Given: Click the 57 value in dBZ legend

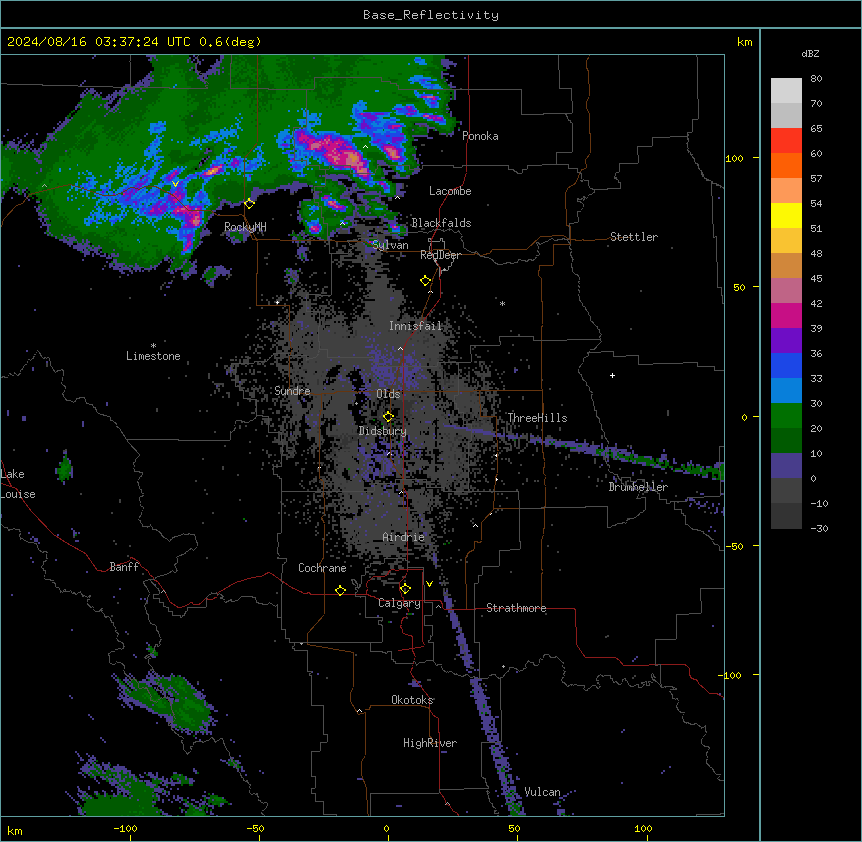Looking at the screenshot, I should [x=816, y=178].
